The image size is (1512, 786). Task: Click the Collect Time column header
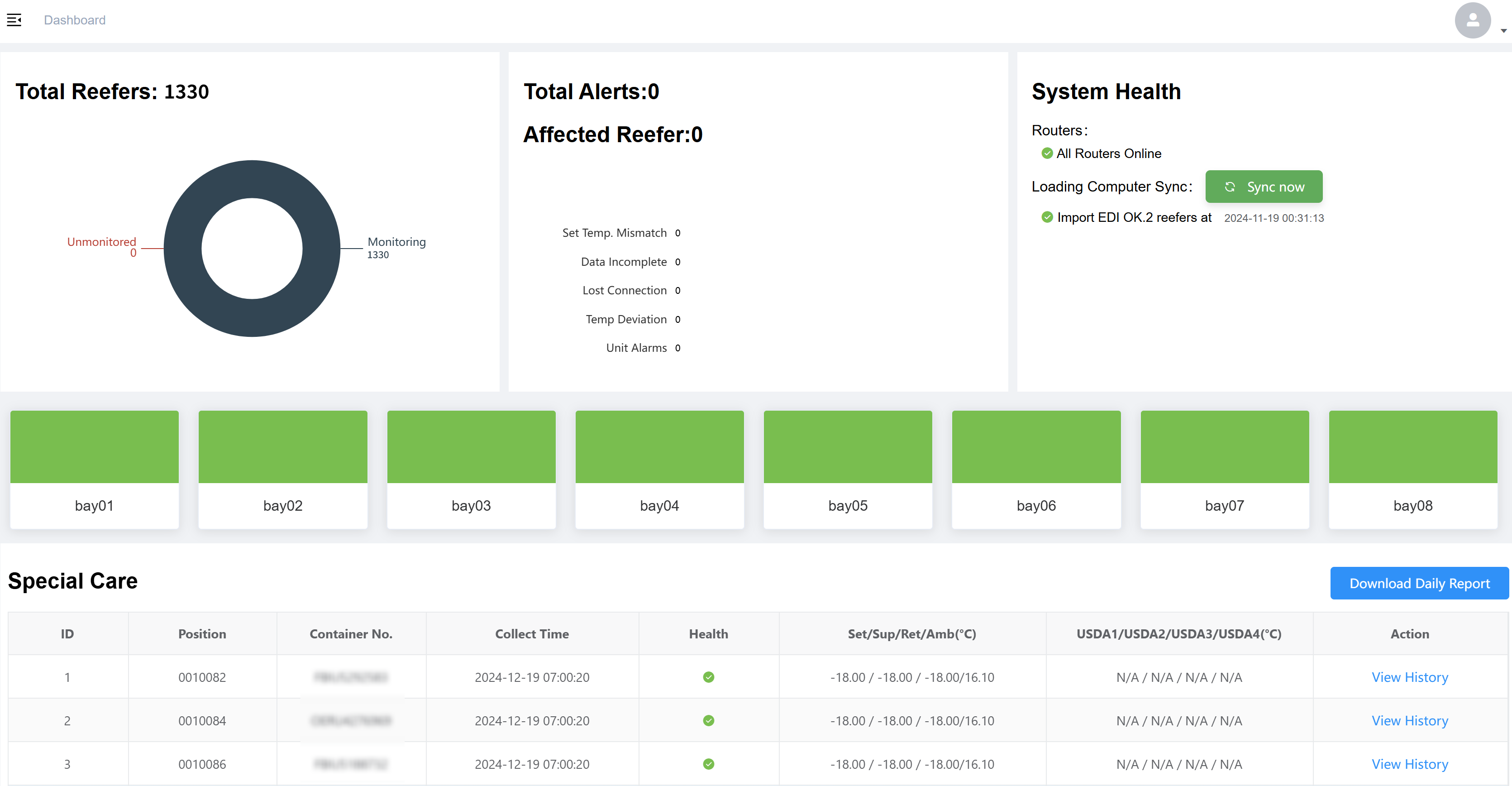532,633
